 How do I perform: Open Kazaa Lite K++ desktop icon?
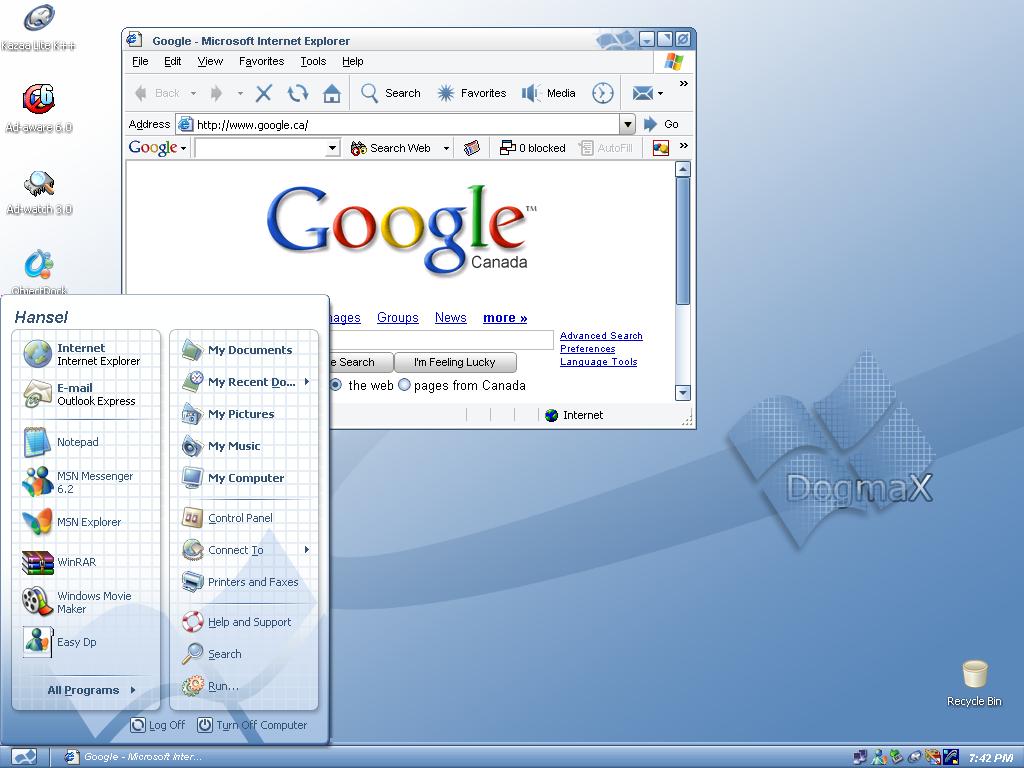click(39, 27)
